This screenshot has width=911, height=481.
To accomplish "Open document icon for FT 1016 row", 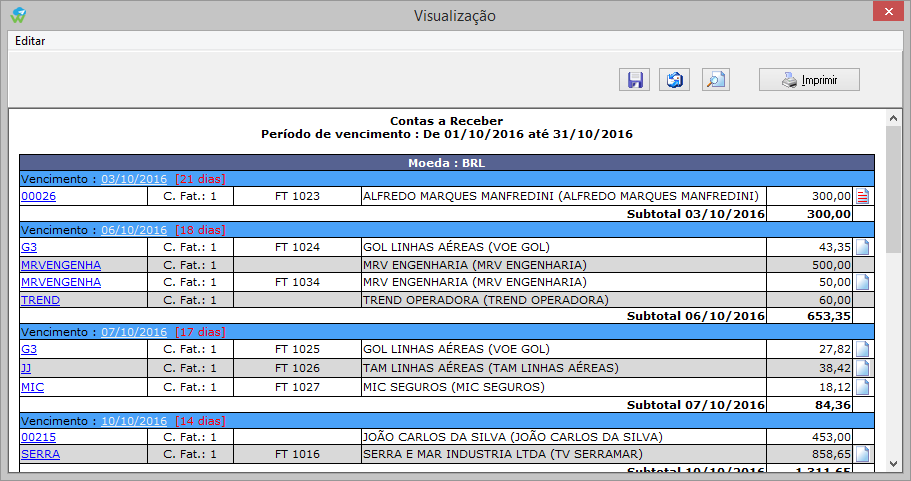I will click(x=863, y=454).
